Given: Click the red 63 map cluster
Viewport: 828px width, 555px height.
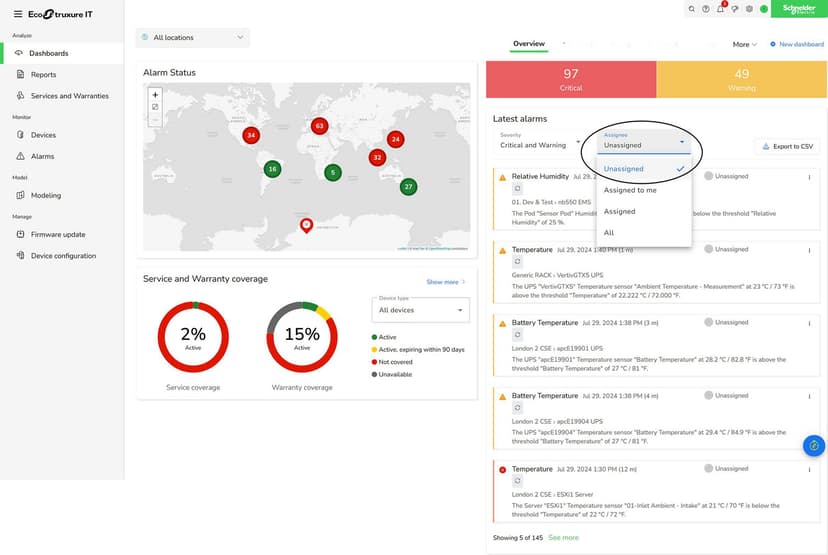Looking at the screenshot, I should click(319, 126).
